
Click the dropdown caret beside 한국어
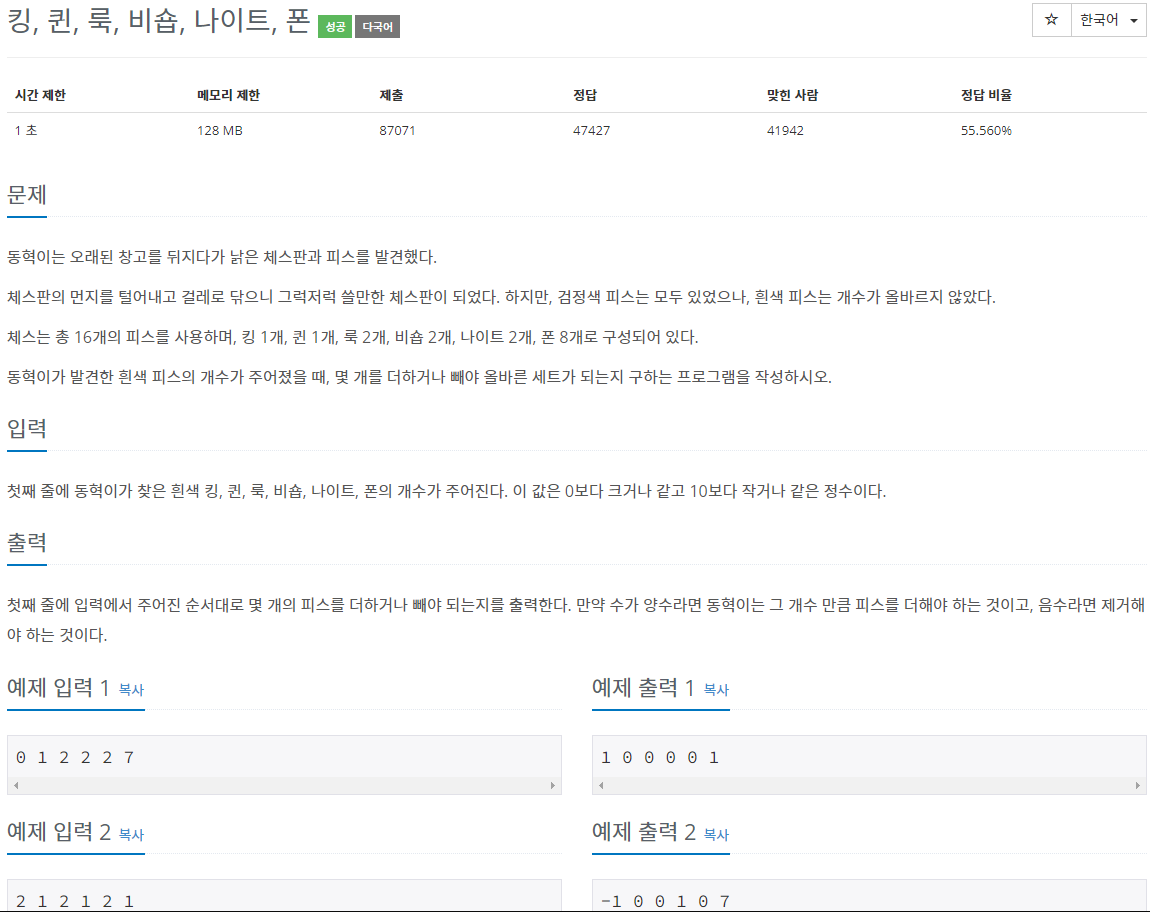pos(1133,21)
